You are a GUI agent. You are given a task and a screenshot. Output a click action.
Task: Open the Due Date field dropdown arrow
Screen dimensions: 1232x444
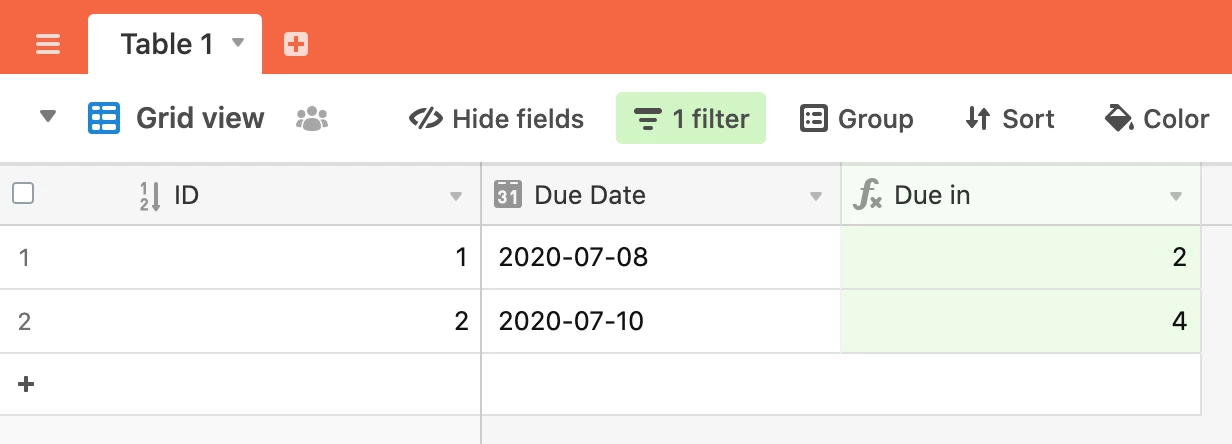coord(816,196)
